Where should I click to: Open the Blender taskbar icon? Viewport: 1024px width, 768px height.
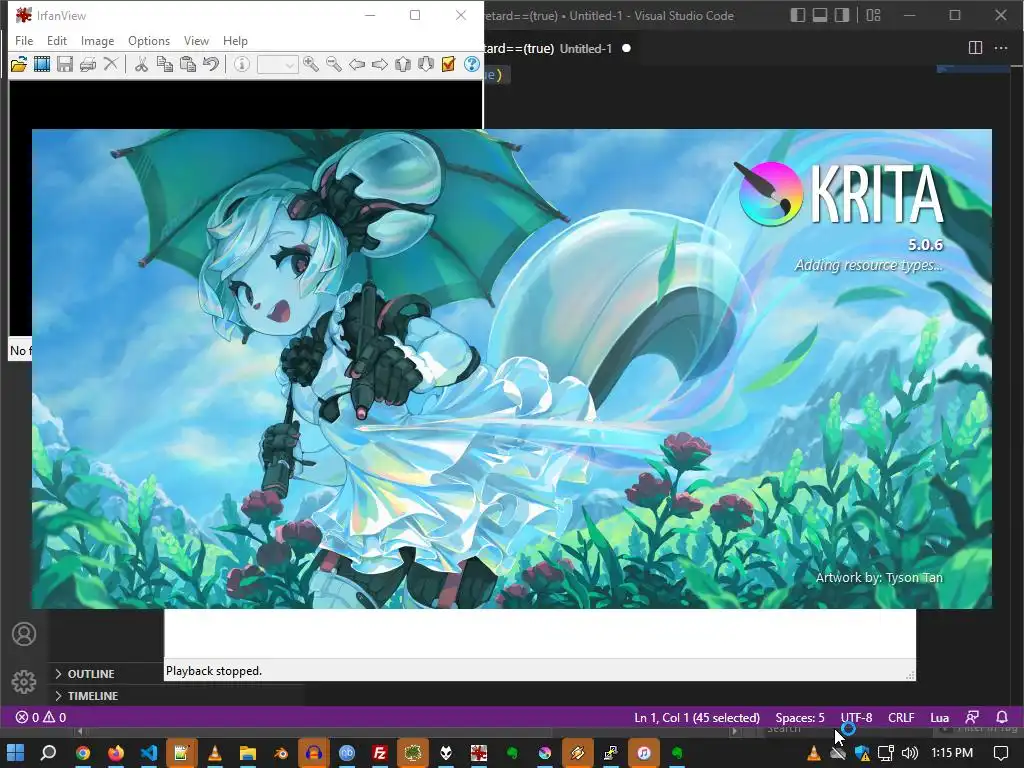[x=281, y=753]
